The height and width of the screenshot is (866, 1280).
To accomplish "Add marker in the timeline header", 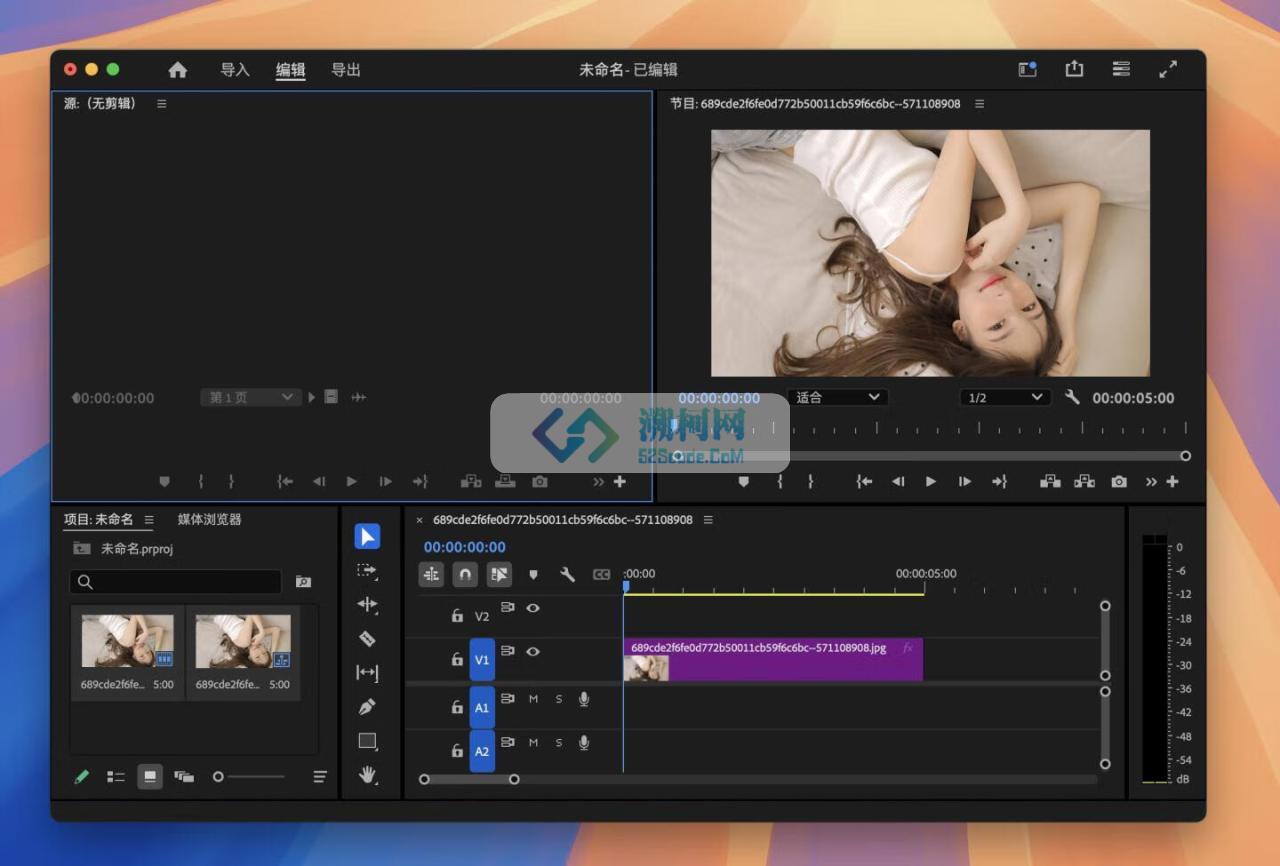I will click(533, 574).
